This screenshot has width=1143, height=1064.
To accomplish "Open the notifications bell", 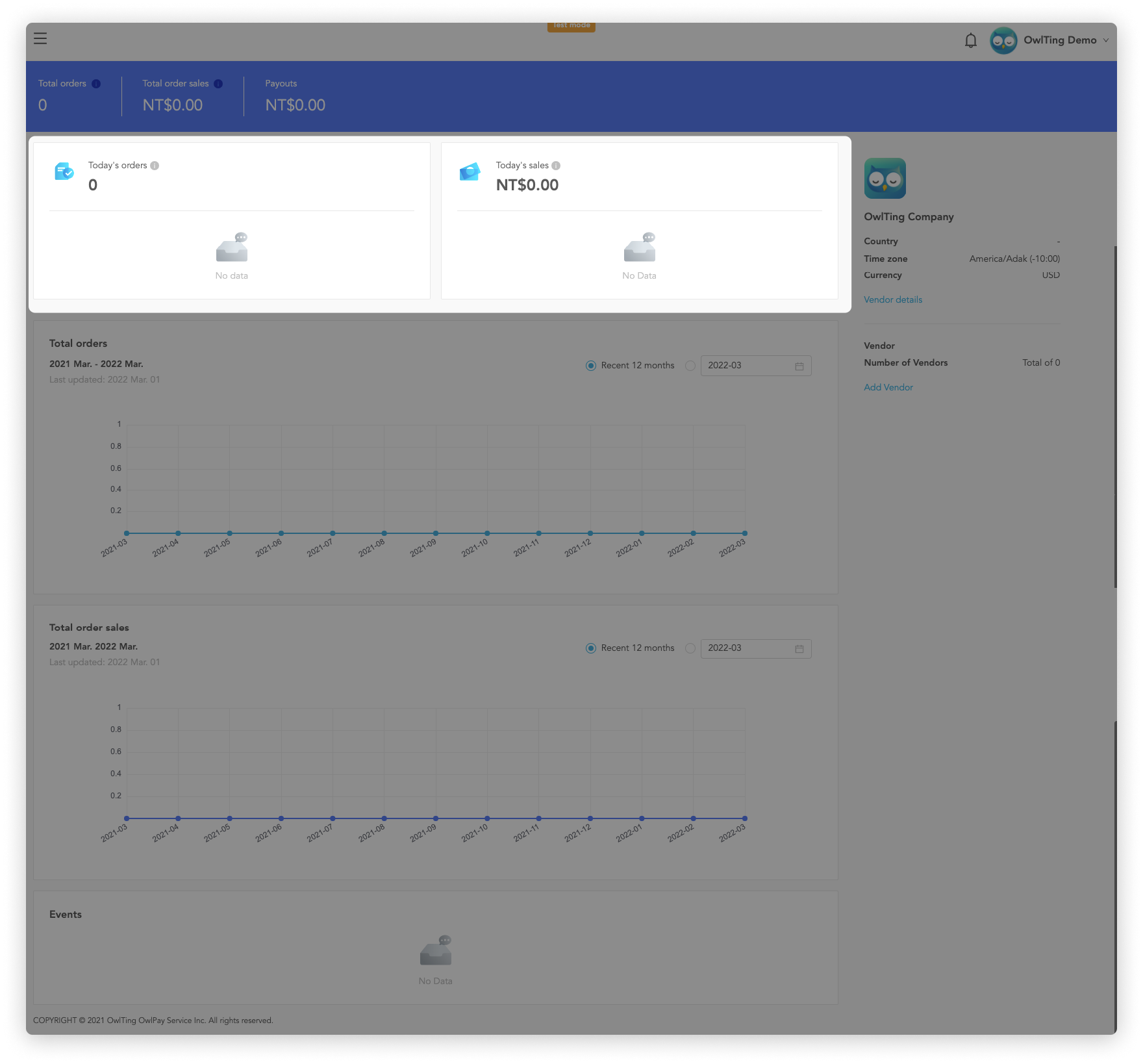I will click(970, 40).
